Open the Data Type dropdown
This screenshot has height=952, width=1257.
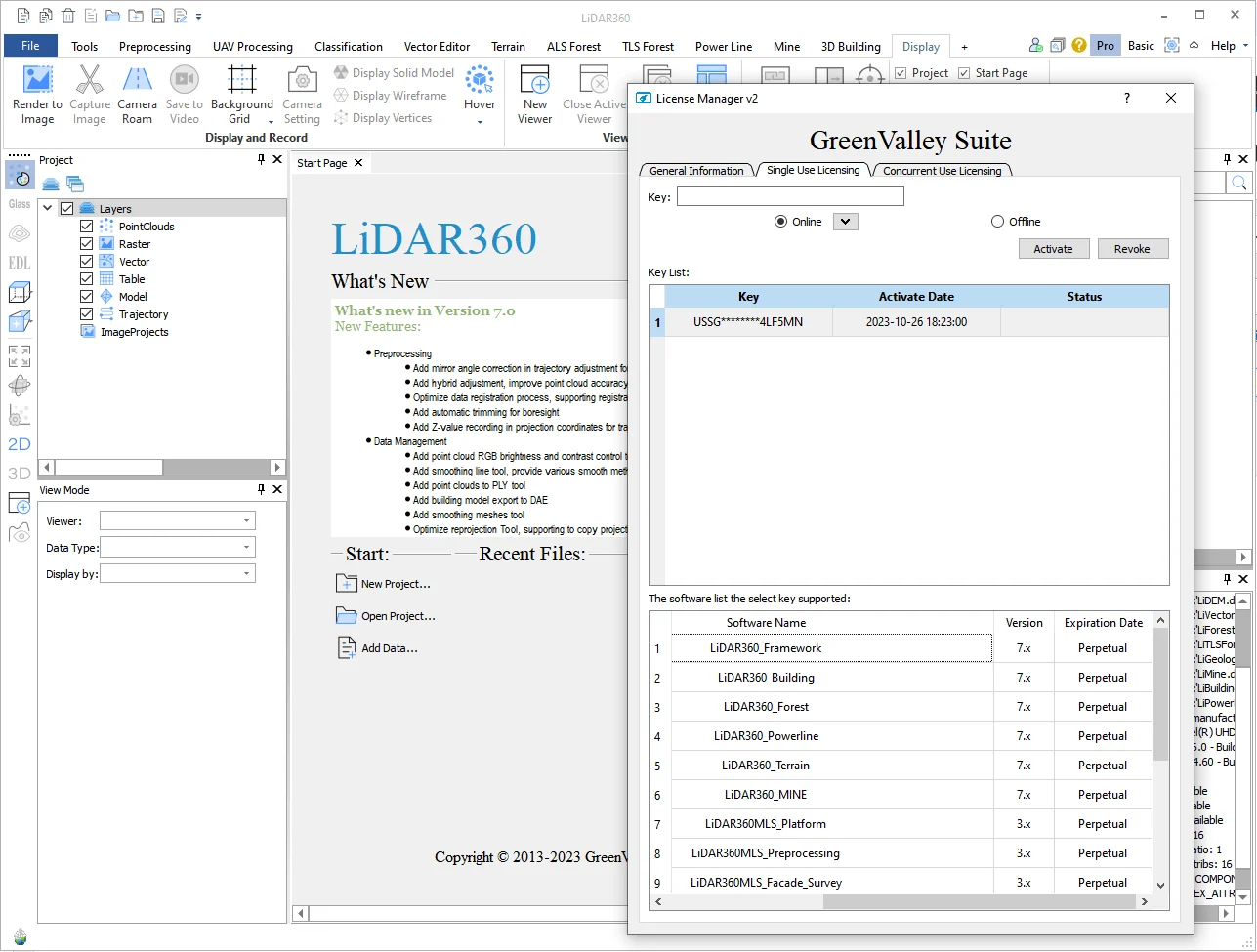(x=178, y=548)
